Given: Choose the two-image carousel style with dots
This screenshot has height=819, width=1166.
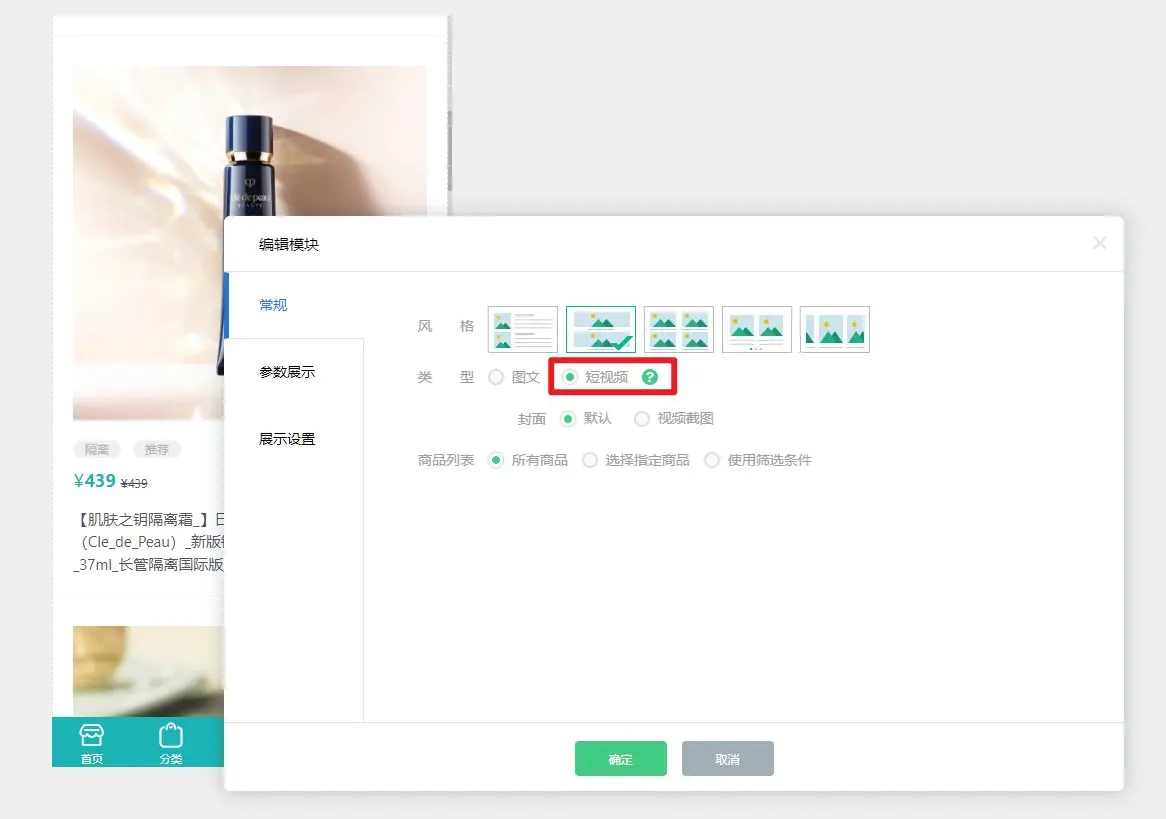Looking at the screenshot, I should click(x=756, y=330).
